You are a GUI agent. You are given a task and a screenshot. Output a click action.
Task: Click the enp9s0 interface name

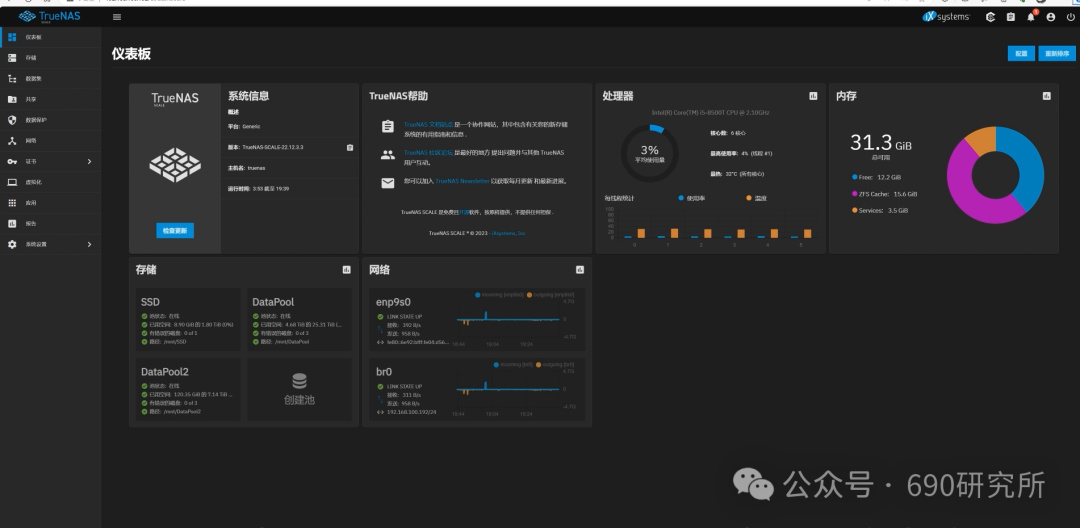(x=394, y=302)
